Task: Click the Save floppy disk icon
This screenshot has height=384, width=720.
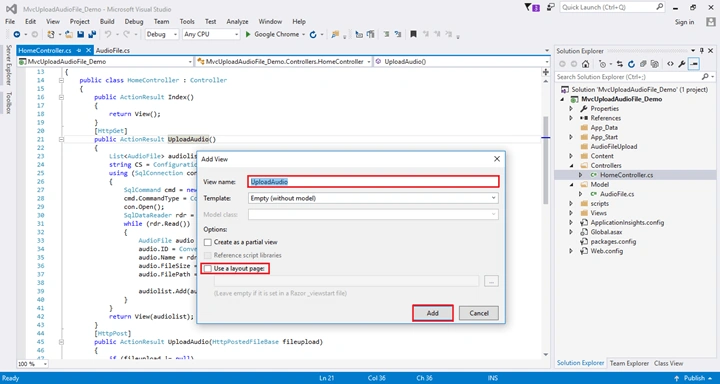Action: click(81, 34)
